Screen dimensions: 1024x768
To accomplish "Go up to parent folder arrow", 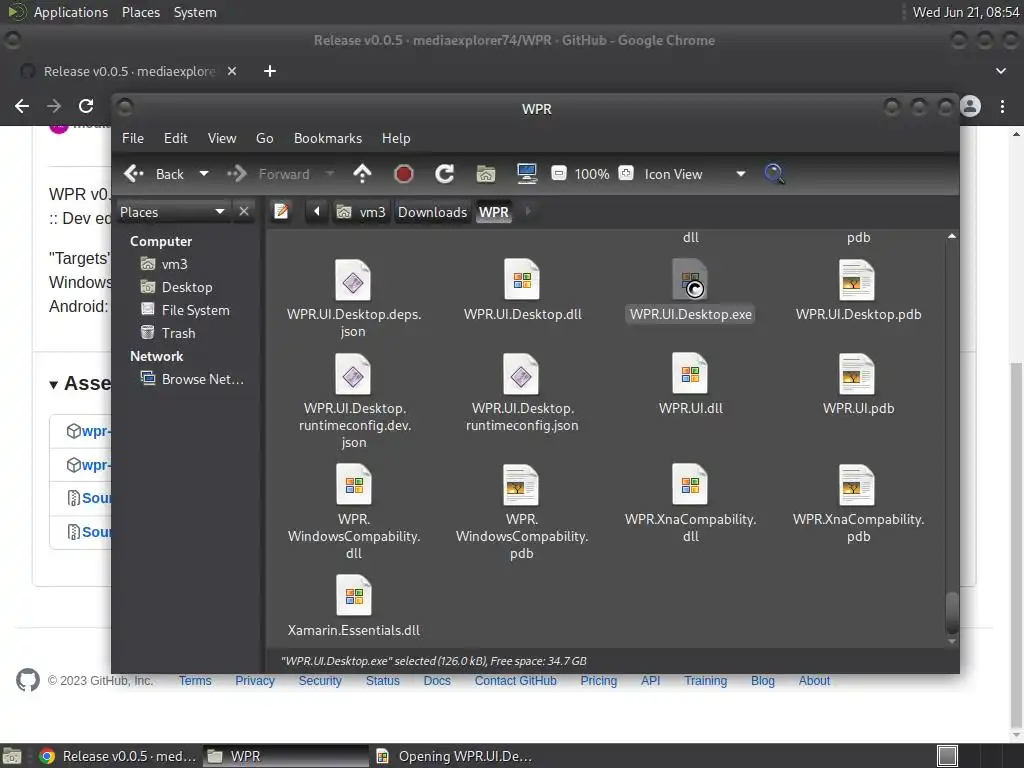I will (362, 174).
